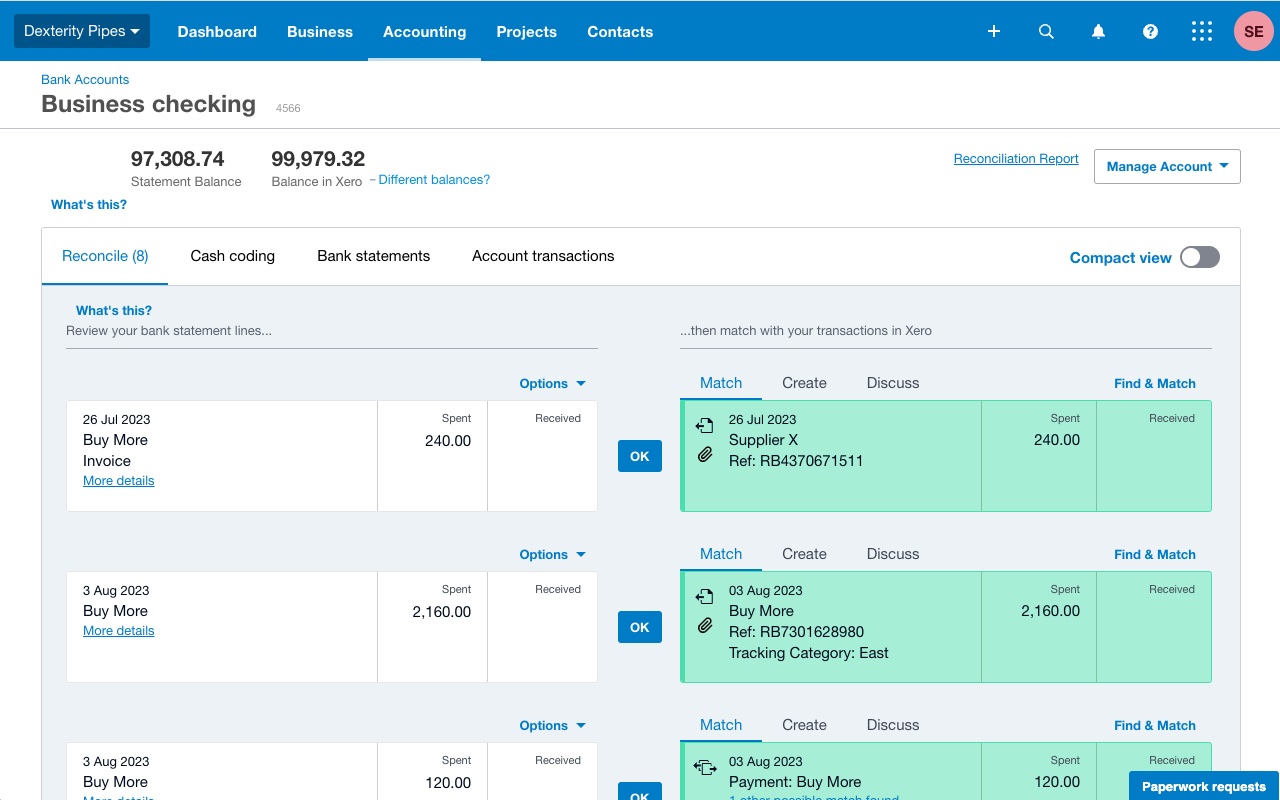The width and height of the screenshot is (1280, 800).
Task: Click the bill icon on Supplier X transaction
Action: coord(705,426)
